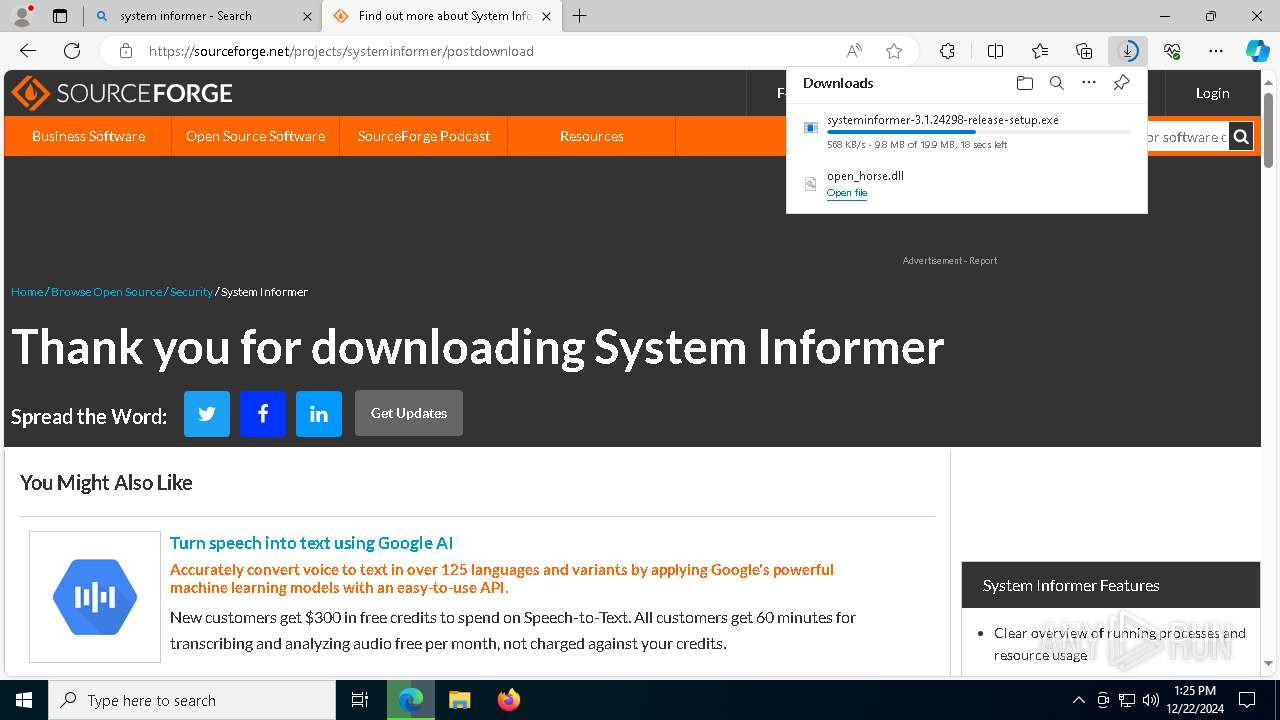The height and width of the screenshot is (720, 1280).
Task: Open the volume control in the tray
Action: coord(1151,700)
